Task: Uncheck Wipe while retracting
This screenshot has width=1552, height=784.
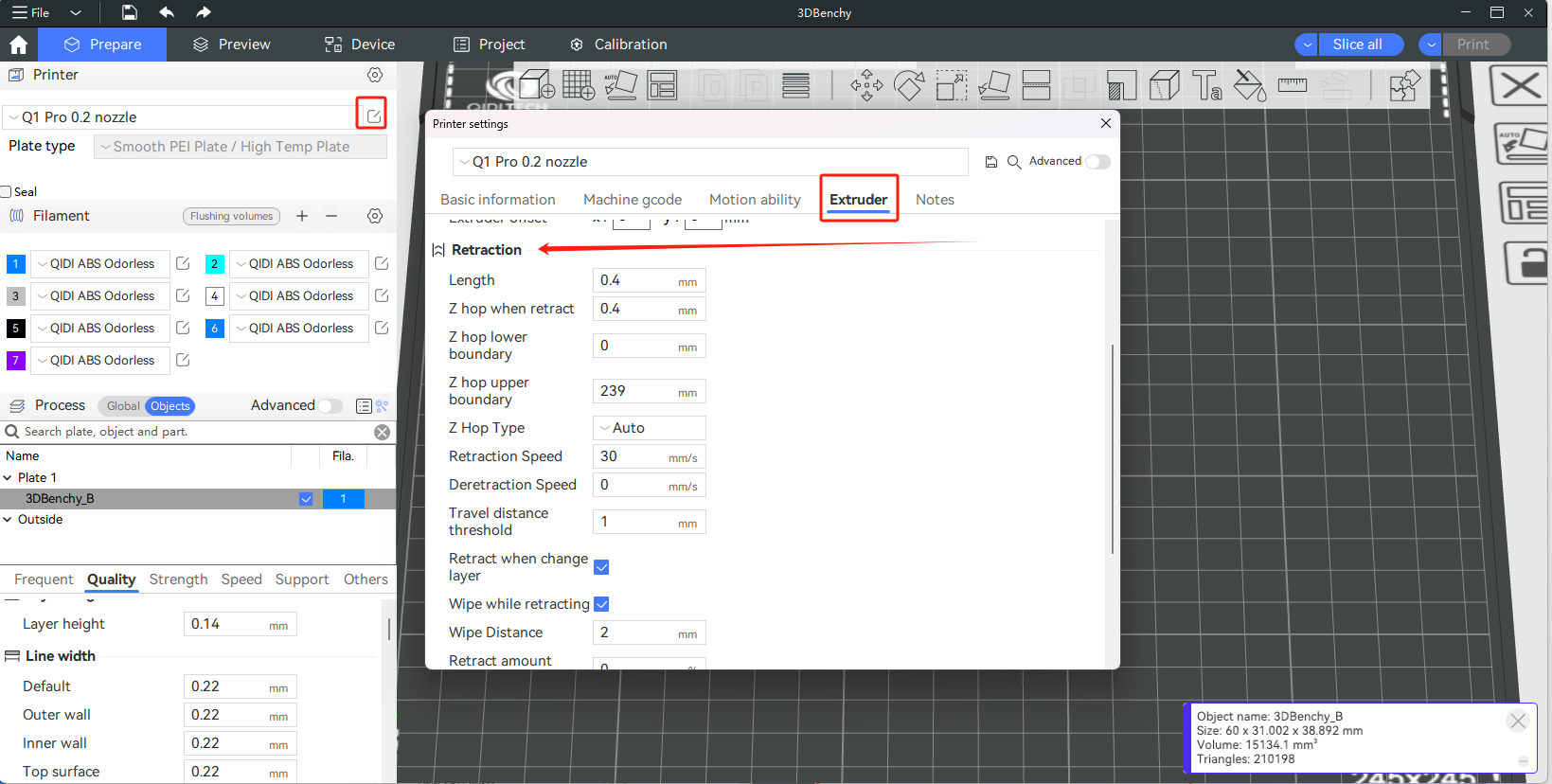Action: click(601, 604)
